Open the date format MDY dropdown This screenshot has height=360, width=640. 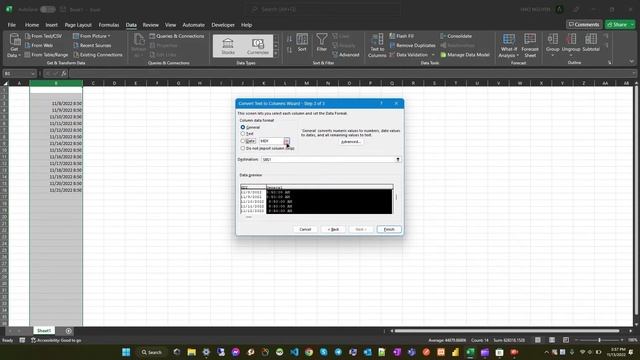click(x=287, y=141)
